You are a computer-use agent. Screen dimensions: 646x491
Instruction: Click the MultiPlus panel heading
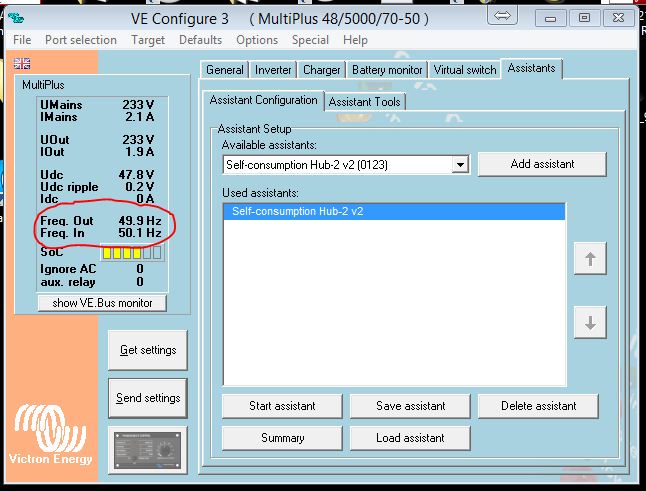(43, 85)
